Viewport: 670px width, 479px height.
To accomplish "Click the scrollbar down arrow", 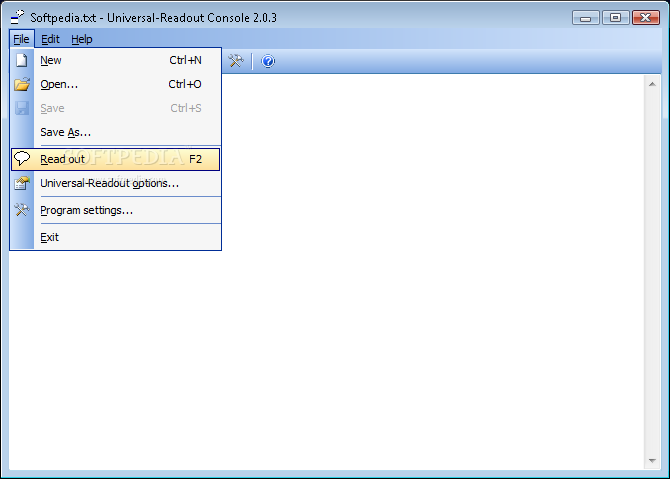I will 652,461.
